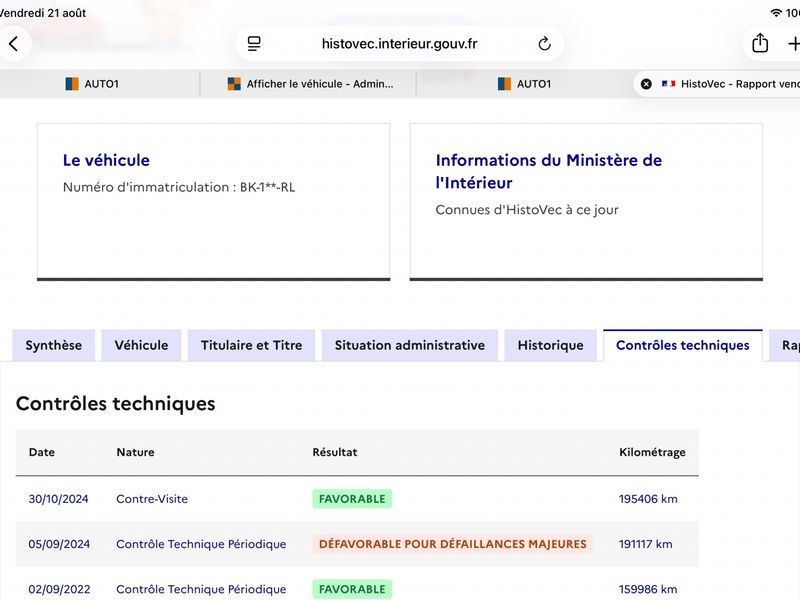
Task: Click Contrôle Technique Périodique in 05/09/2024 row
Action: 201,544
